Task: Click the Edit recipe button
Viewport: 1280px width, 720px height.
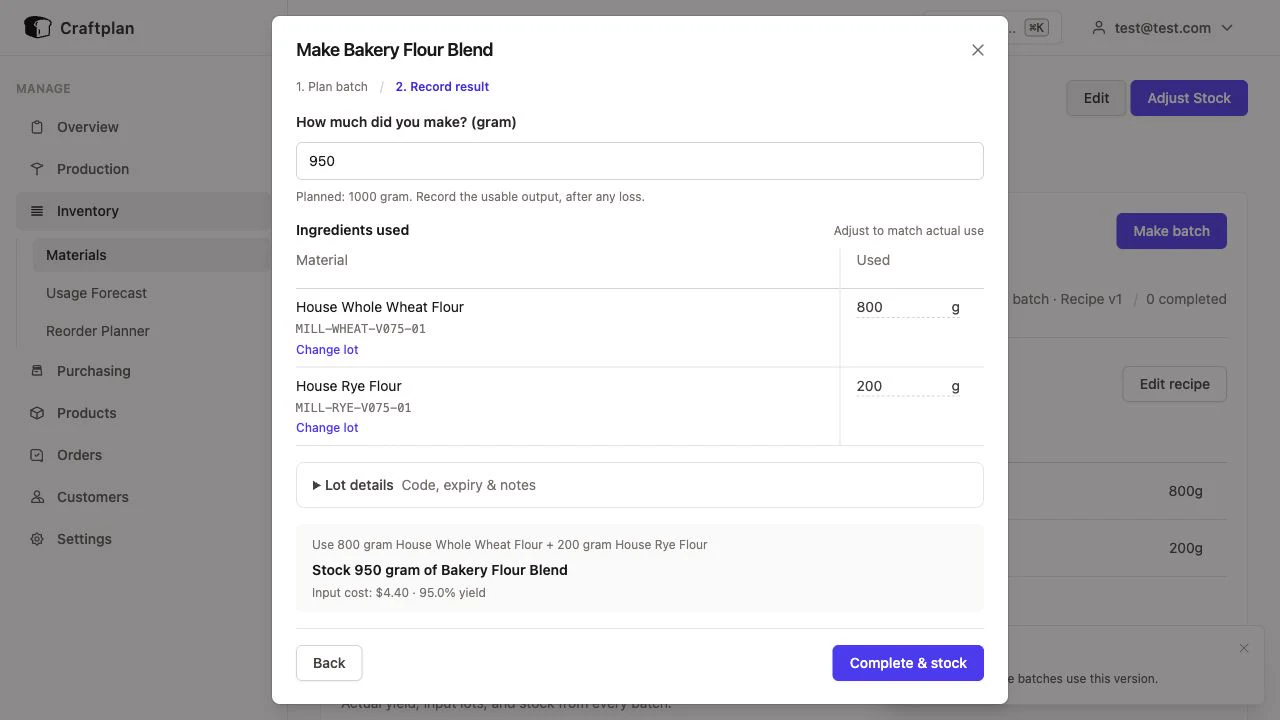Action: [x=1174, y=384]
